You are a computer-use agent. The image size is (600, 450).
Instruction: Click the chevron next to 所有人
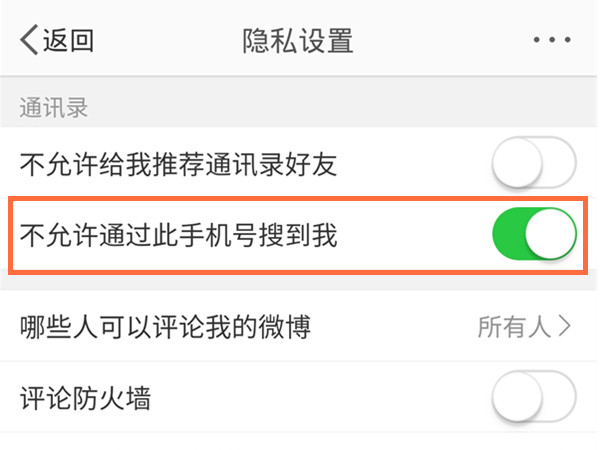coord(566,325)
